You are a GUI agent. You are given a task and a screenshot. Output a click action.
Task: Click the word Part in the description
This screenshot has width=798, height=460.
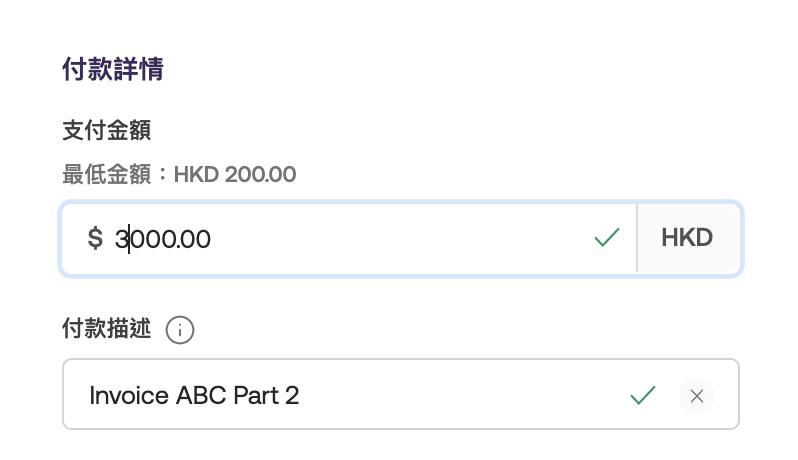[x=256, y=396]
